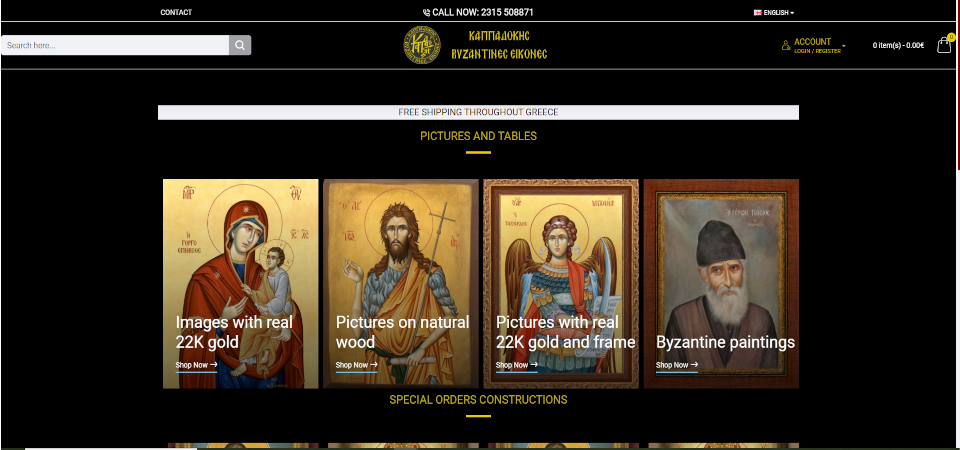
Task: Click the Call Now 2315 508871 number
Action: (x=482, y=12)
